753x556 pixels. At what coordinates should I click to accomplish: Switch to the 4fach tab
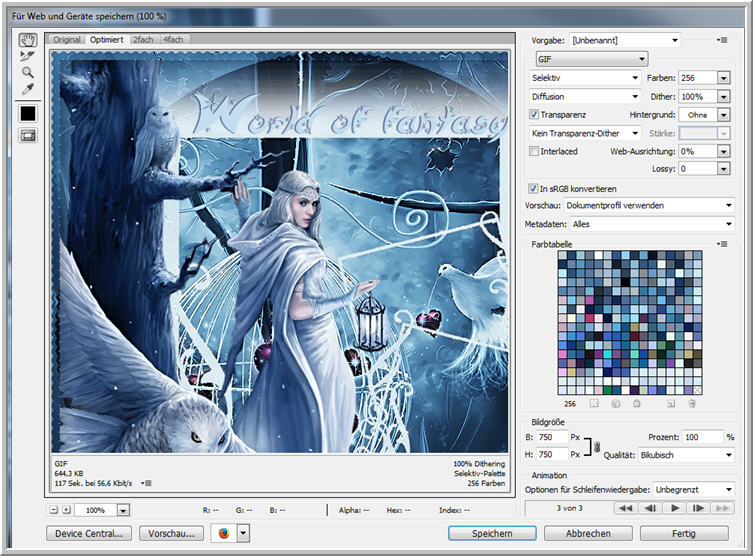pyautogui.click(x=173, y=39)
